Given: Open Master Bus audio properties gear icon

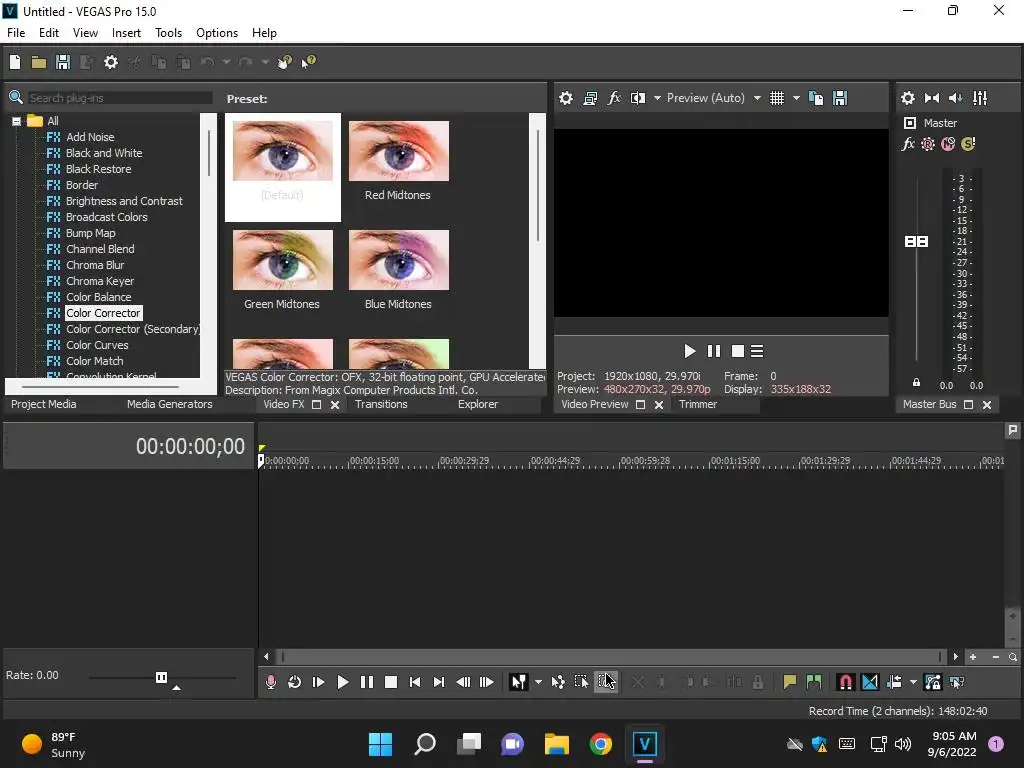Looking at the screenshot, I should tap(908, 98).
